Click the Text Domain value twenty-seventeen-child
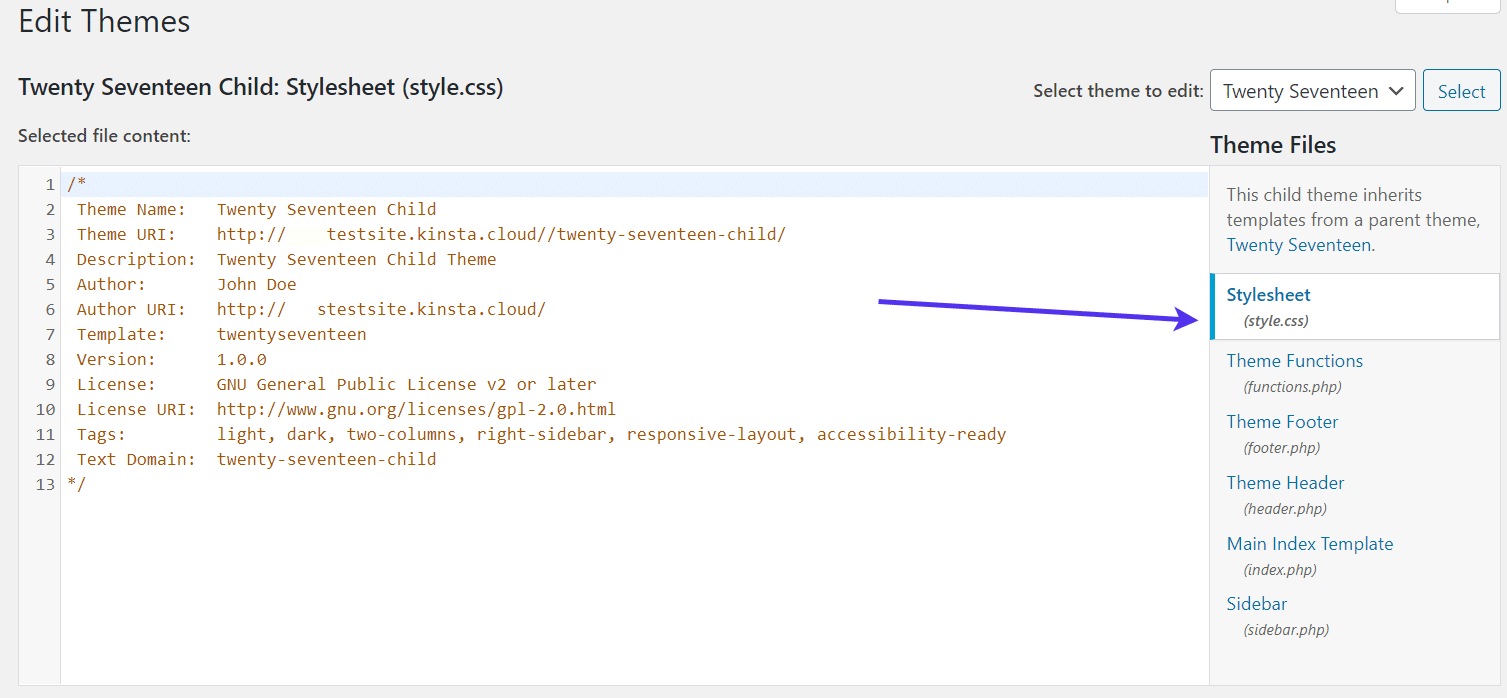 click(327, 458)
